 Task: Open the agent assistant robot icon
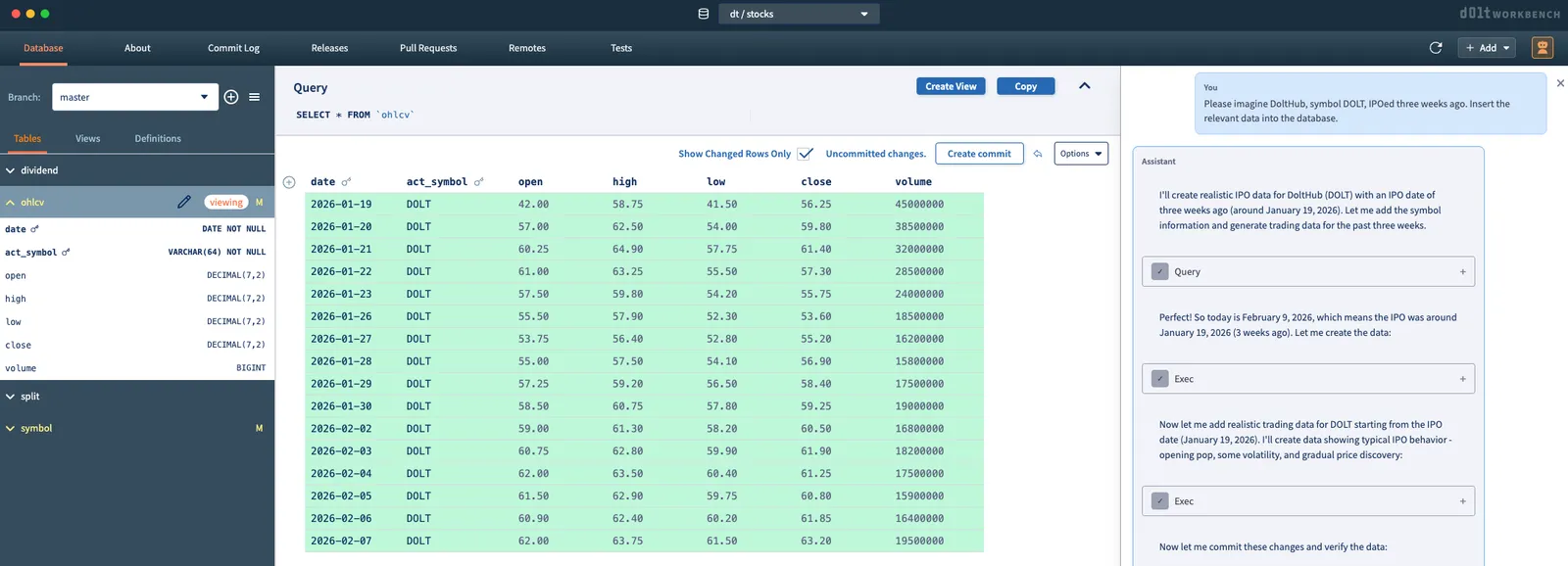click(x=1542, y=48)
